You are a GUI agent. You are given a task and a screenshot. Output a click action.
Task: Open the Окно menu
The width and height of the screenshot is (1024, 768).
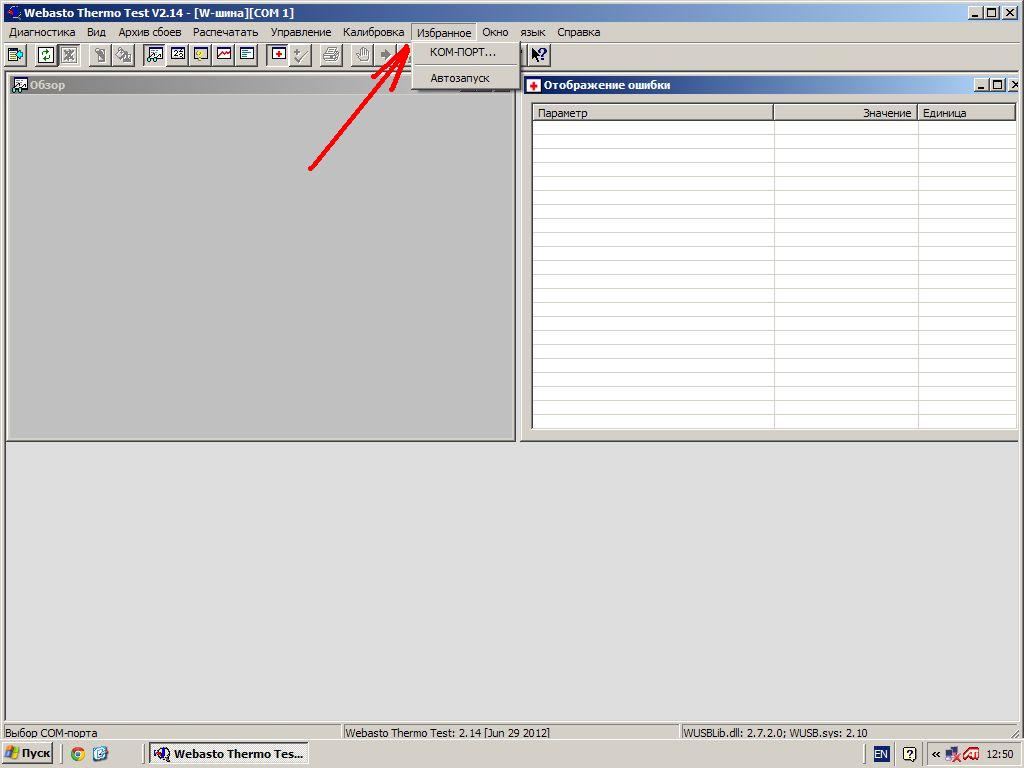pyautogui.click(x=495, y=32)
